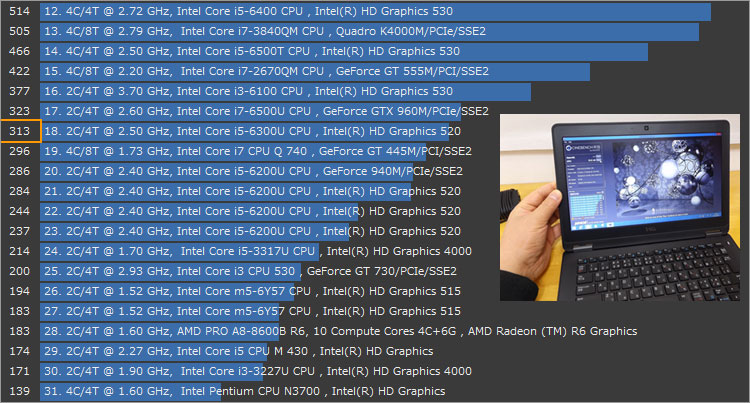The image size is (750, 403).
Task: Select rank 18 Core i5-6300U highlighted row
Action: click(252, 131)
